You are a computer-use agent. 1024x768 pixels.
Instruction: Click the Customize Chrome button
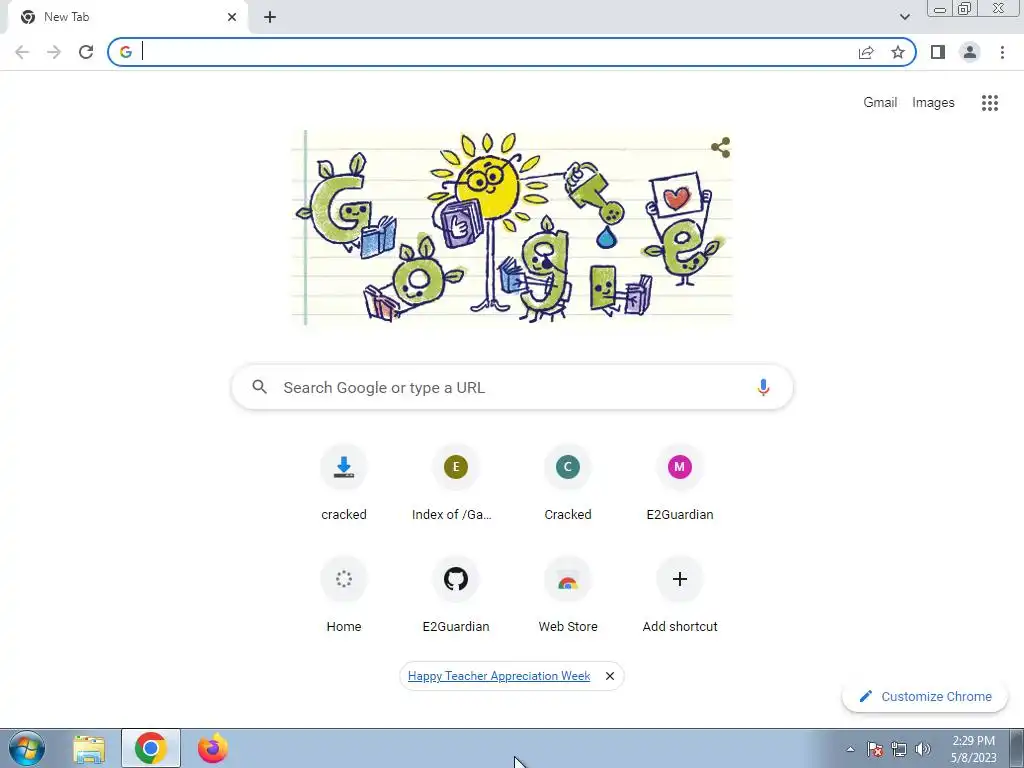pos(925,696)
